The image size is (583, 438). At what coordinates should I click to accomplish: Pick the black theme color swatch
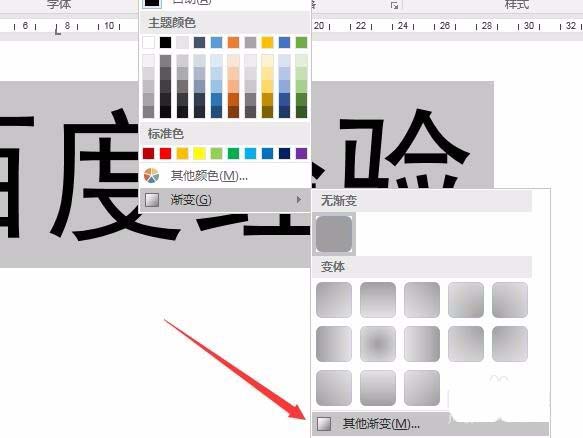165,42
